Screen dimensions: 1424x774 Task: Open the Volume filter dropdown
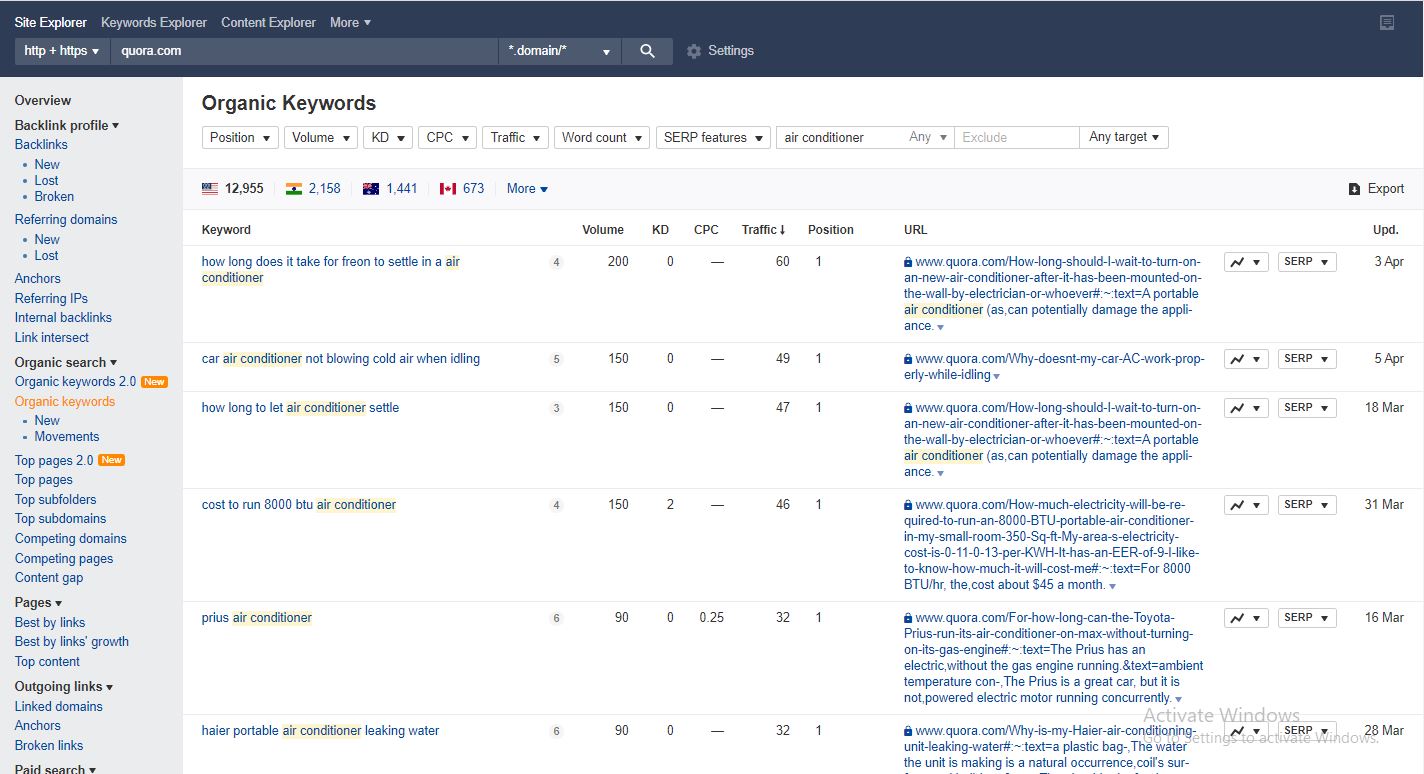321,138
